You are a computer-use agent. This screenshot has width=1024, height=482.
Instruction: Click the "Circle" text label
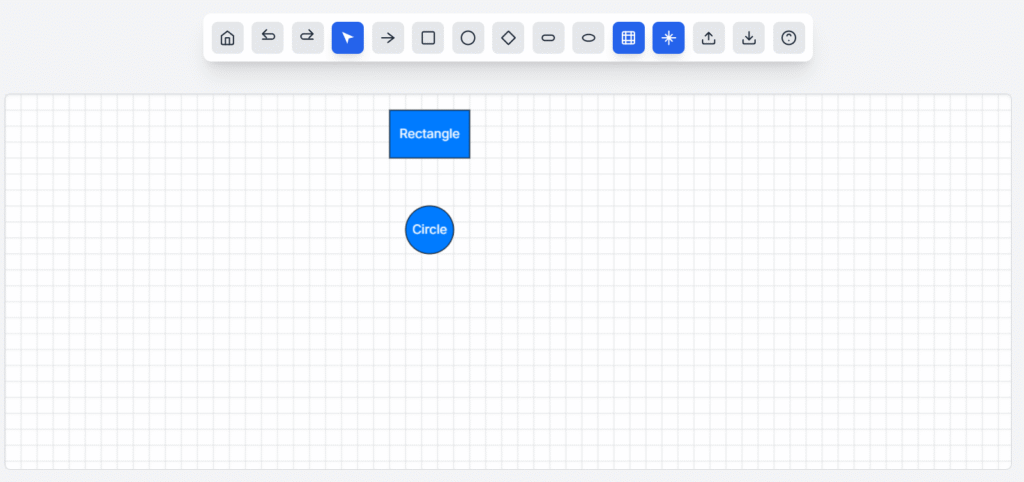pyautogui.click(x=429, y=230)
